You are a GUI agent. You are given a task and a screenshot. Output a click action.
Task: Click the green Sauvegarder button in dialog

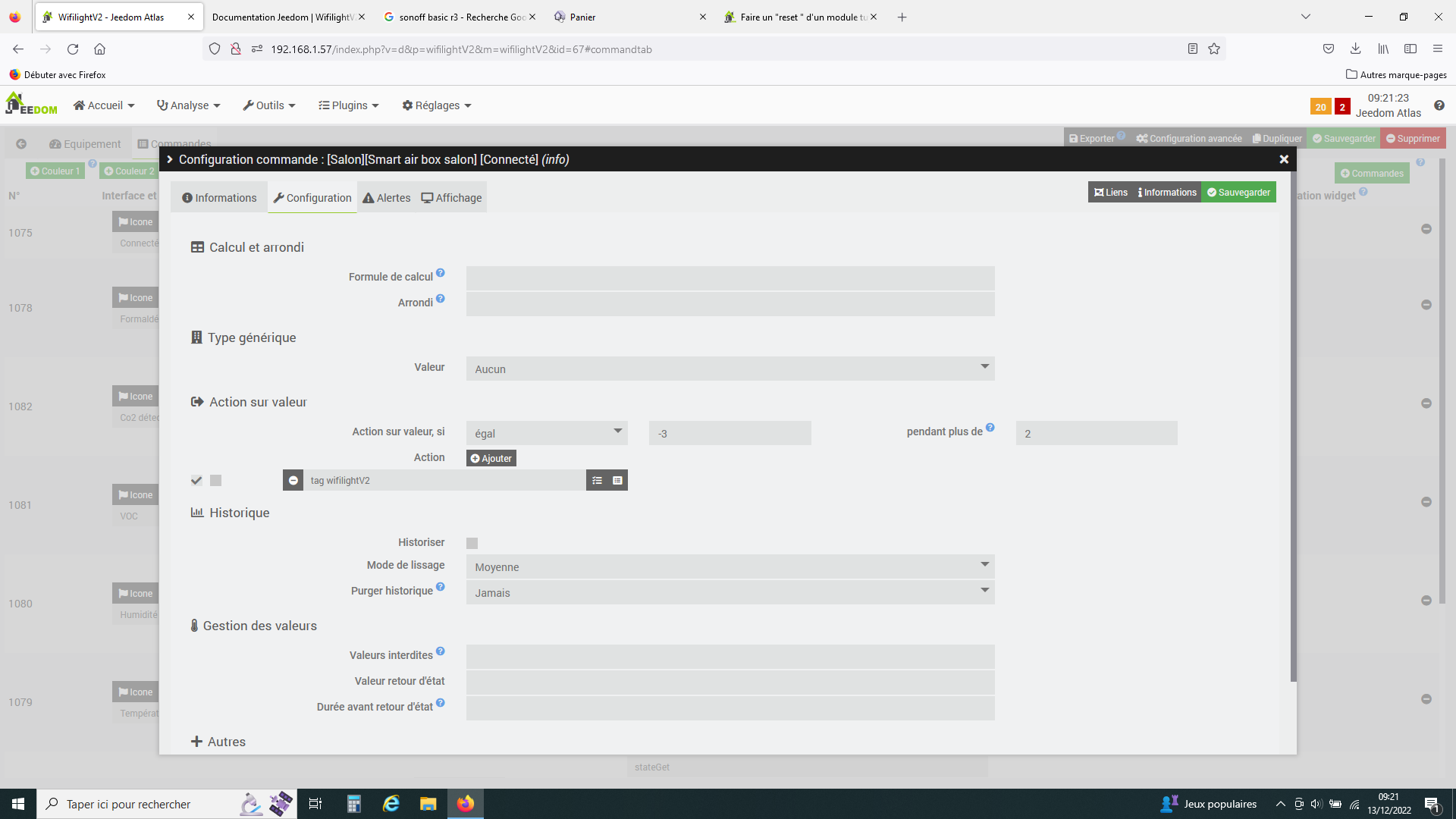point(1238,193)
